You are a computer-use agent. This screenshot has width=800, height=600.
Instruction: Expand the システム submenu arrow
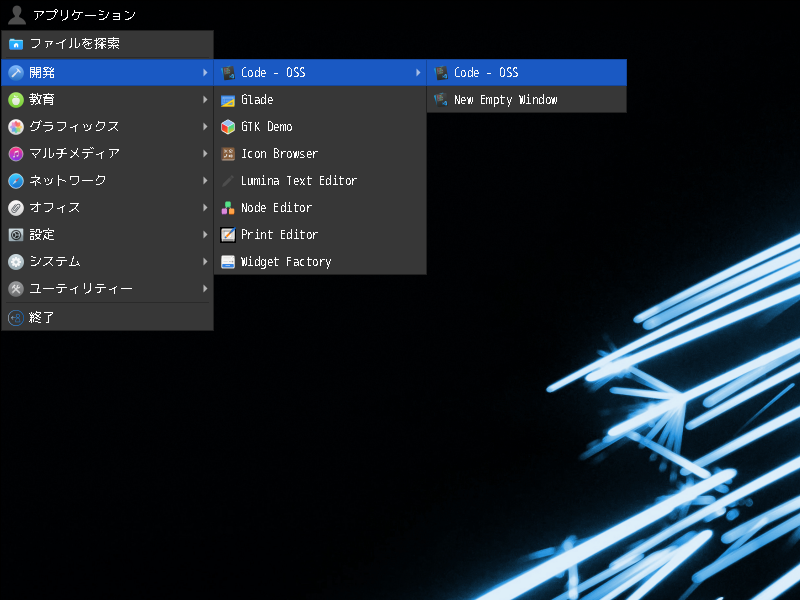coord(205,262)
